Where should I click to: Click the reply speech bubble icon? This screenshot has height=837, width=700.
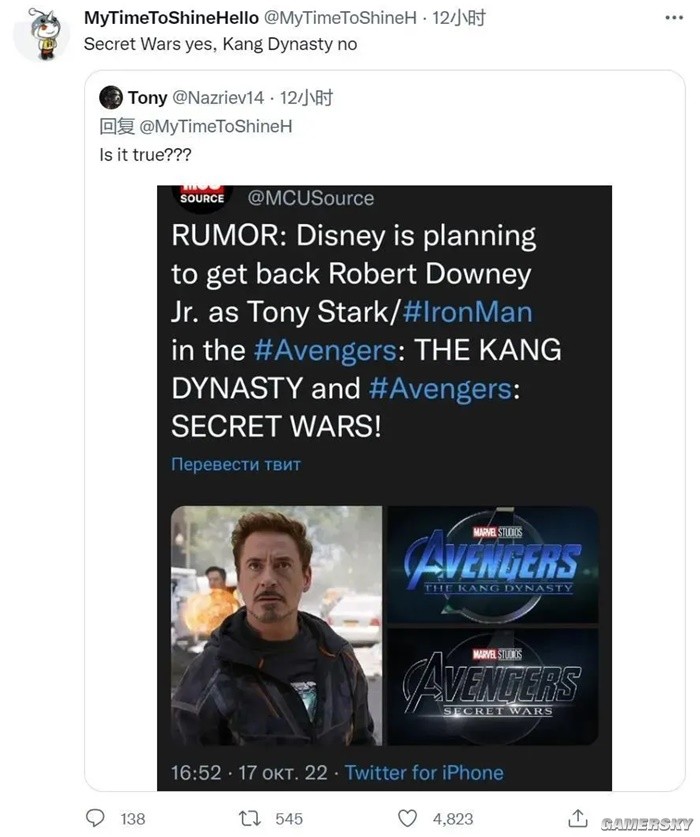(x=95, y=818)
